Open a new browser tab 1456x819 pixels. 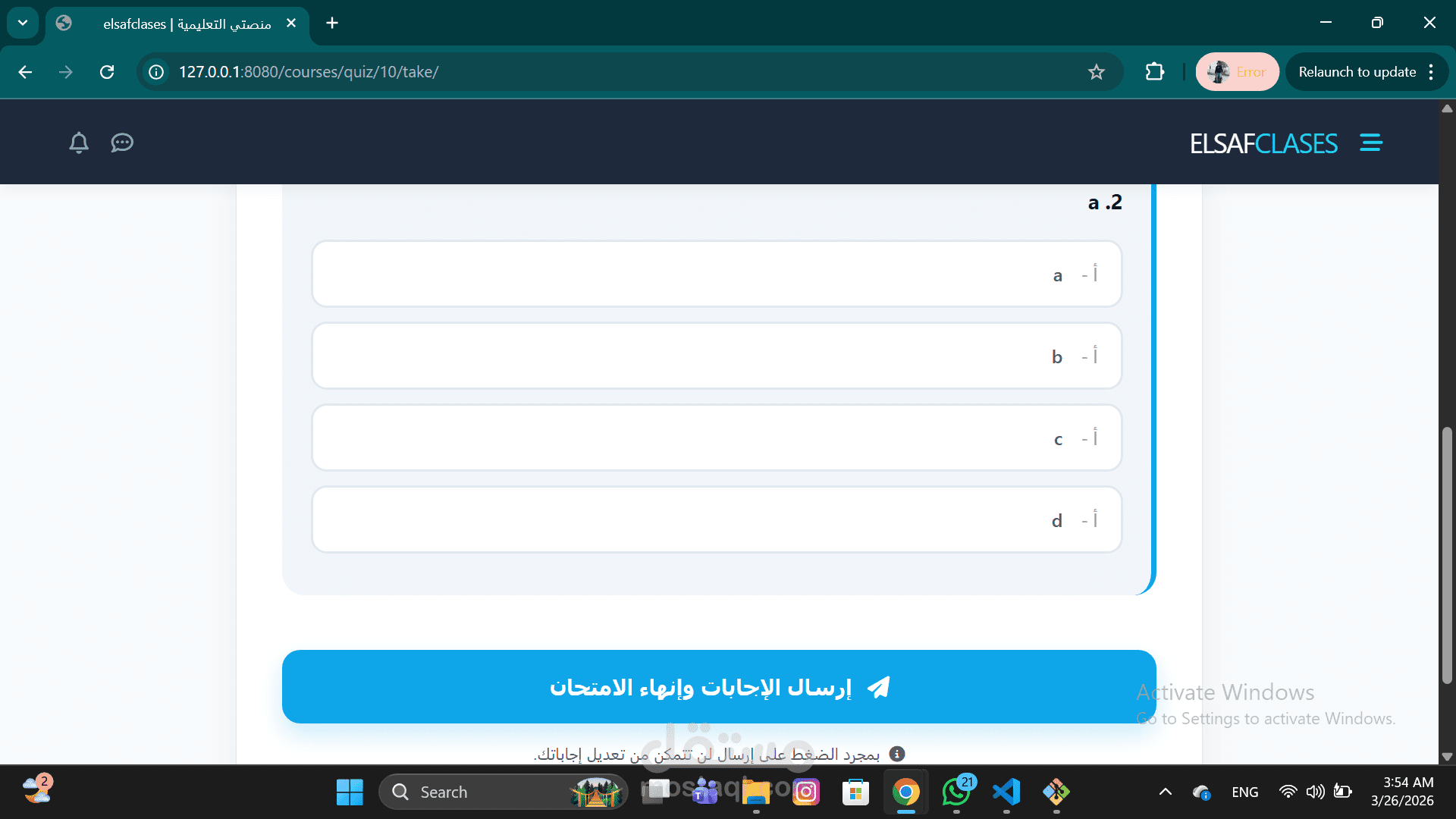332,23
